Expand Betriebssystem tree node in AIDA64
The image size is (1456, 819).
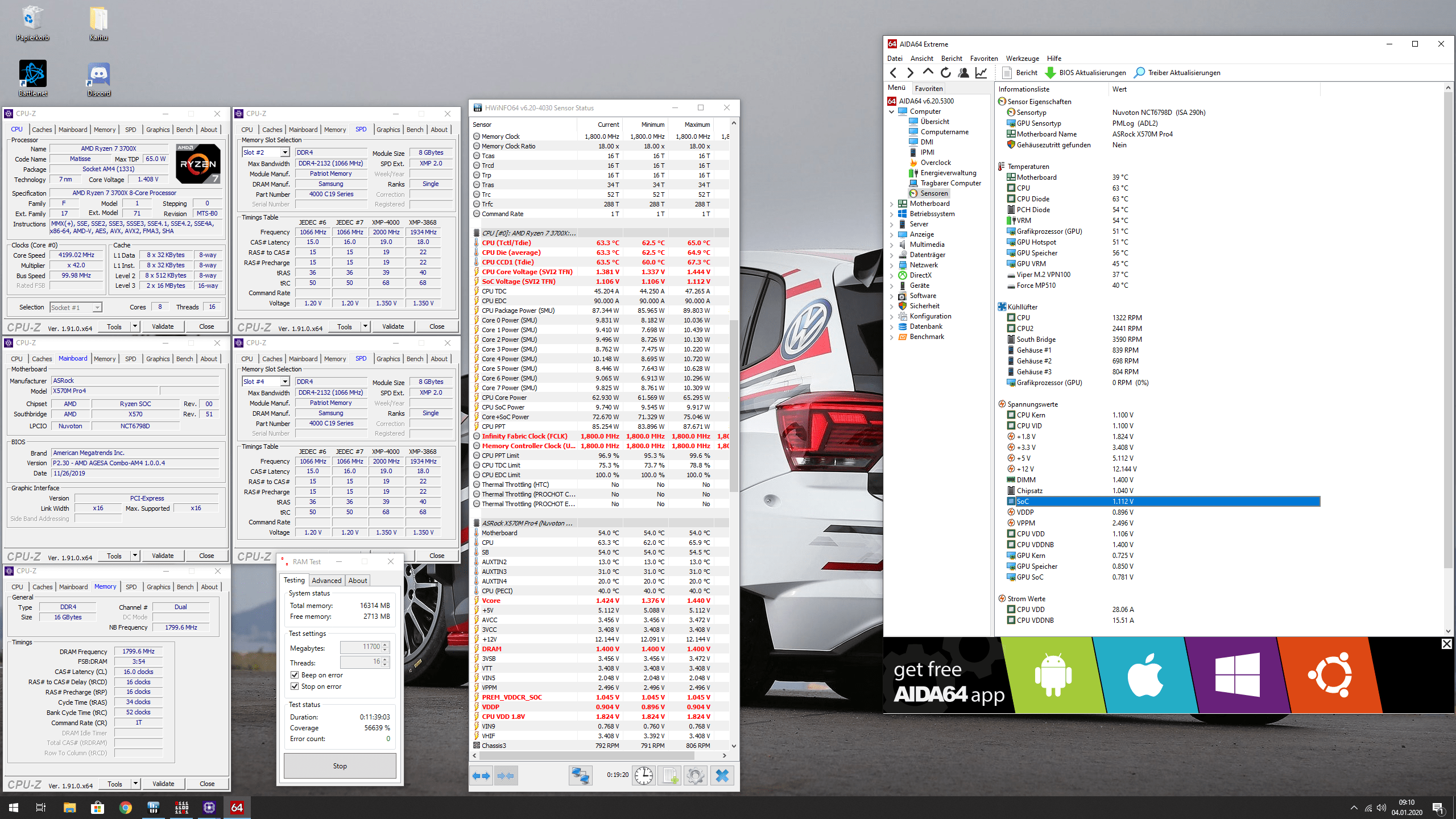(891, 214)
